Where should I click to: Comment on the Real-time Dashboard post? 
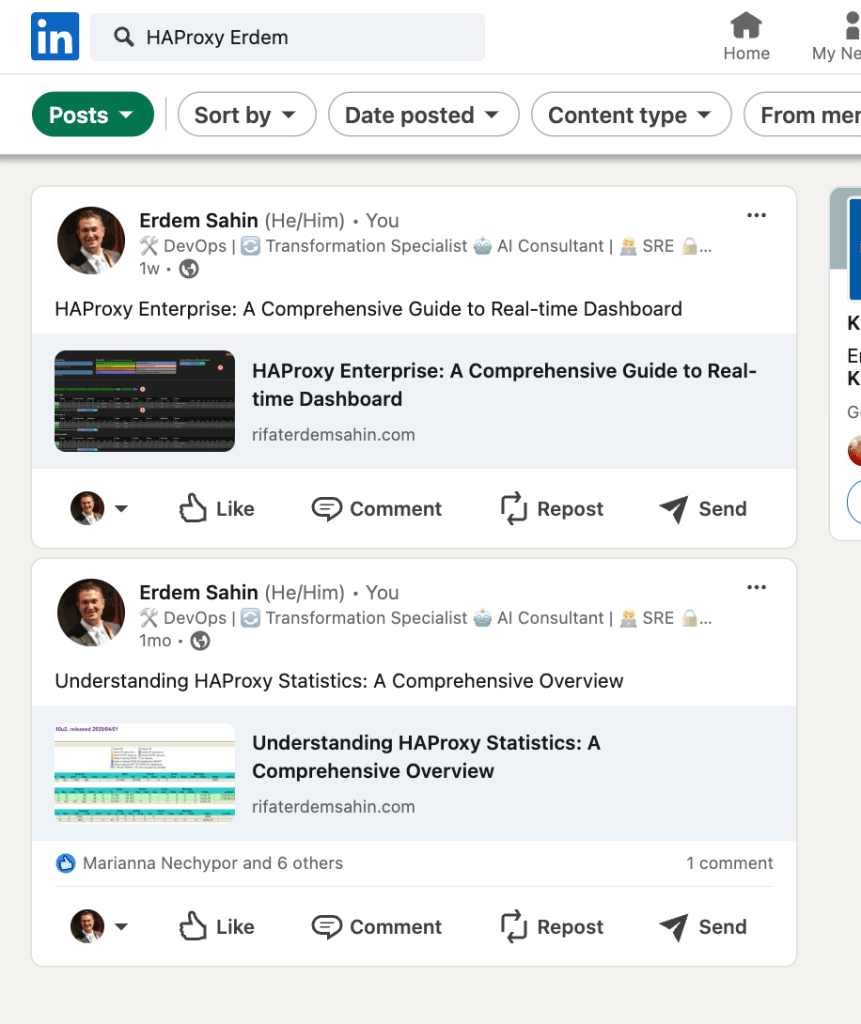point(377,508)
